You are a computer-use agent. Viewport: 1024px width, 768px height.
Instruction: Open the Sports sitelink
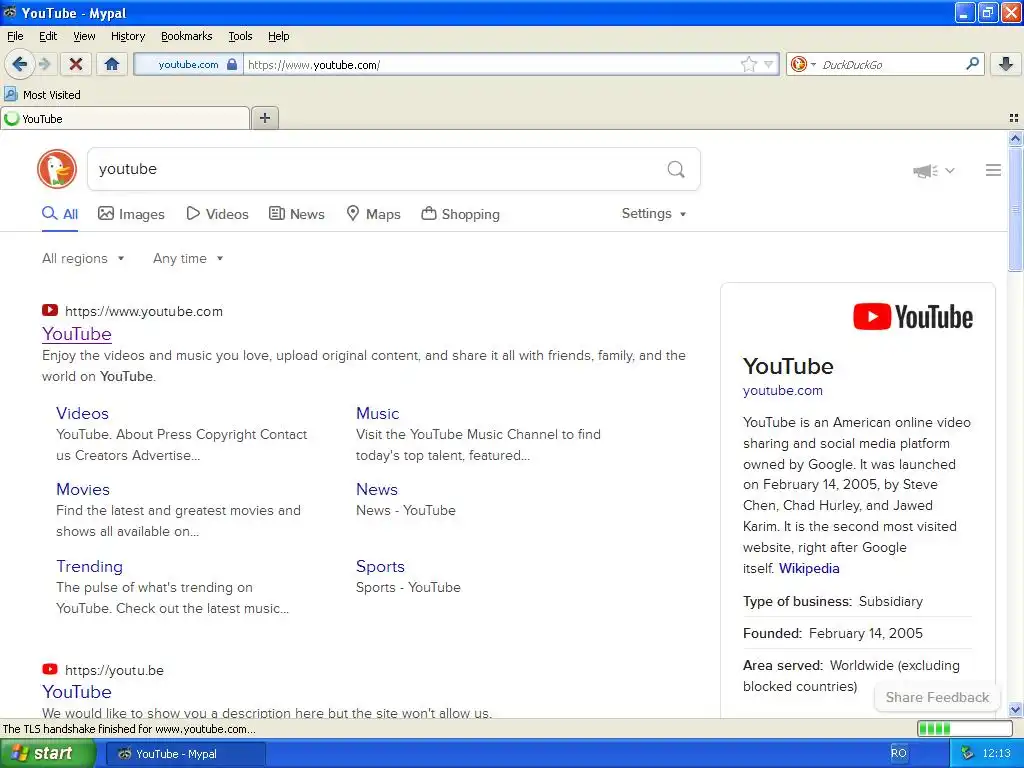click(x=380, y=566)
